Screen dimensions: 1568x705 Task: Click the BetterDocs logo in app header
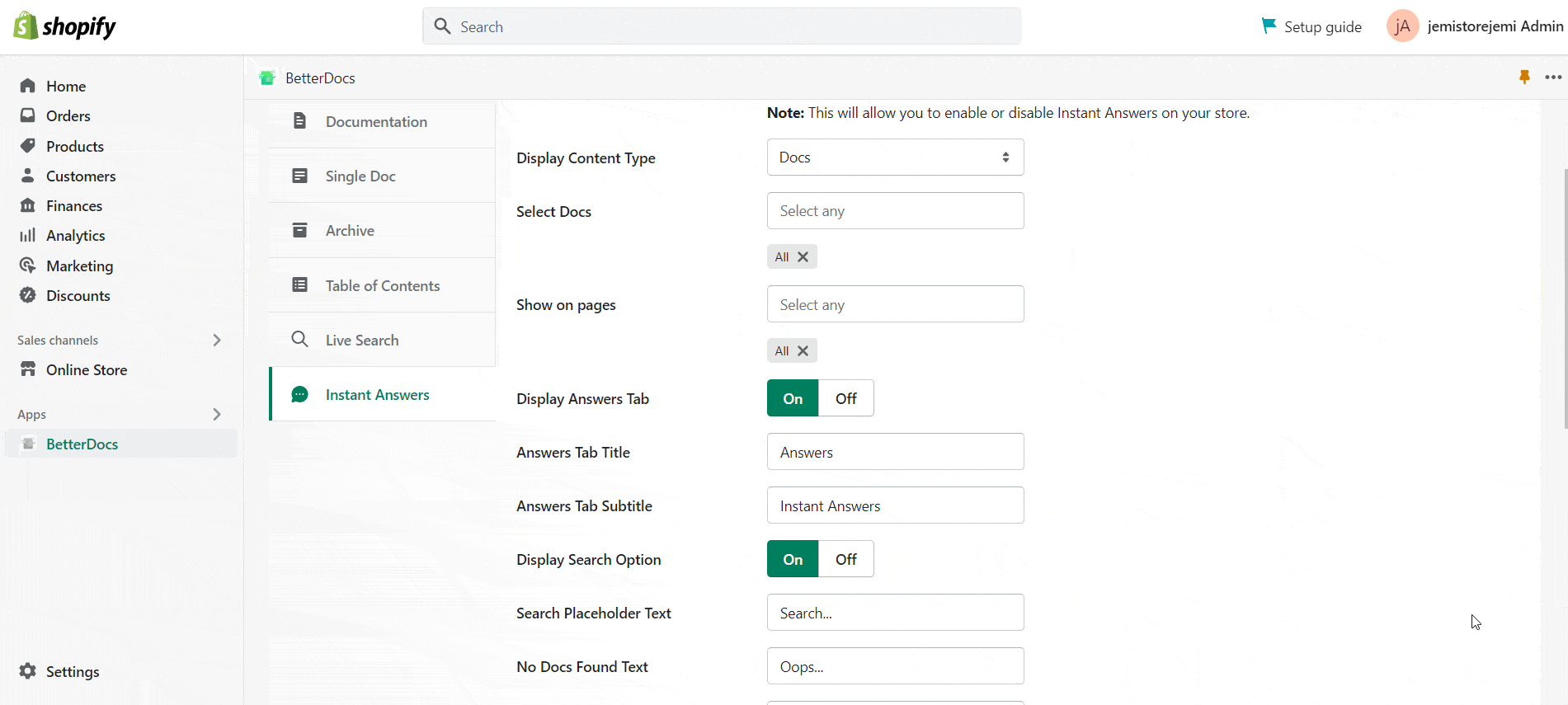point(266,78)
